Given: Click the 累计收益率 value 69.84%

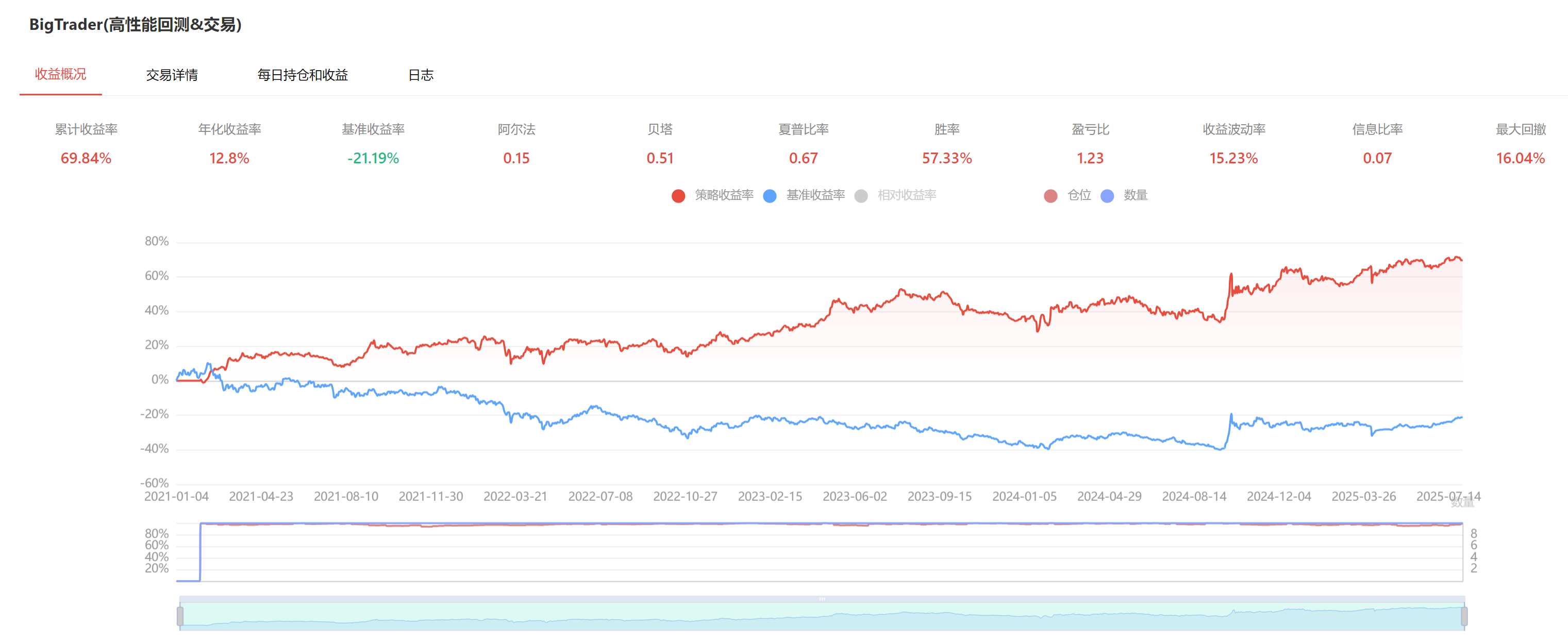Looking at the screenshot, I should click(x=86, y=158).
